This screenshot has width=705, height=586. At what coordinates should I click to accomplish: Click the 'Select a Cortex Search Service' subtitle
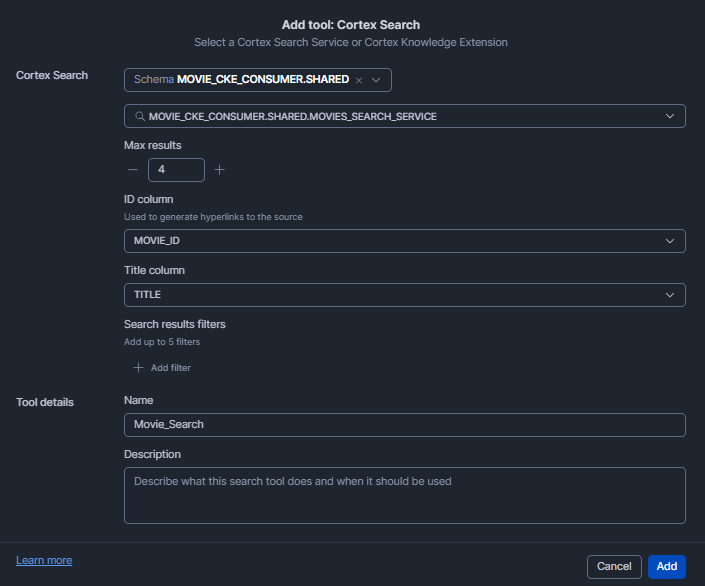click(351, 42)
